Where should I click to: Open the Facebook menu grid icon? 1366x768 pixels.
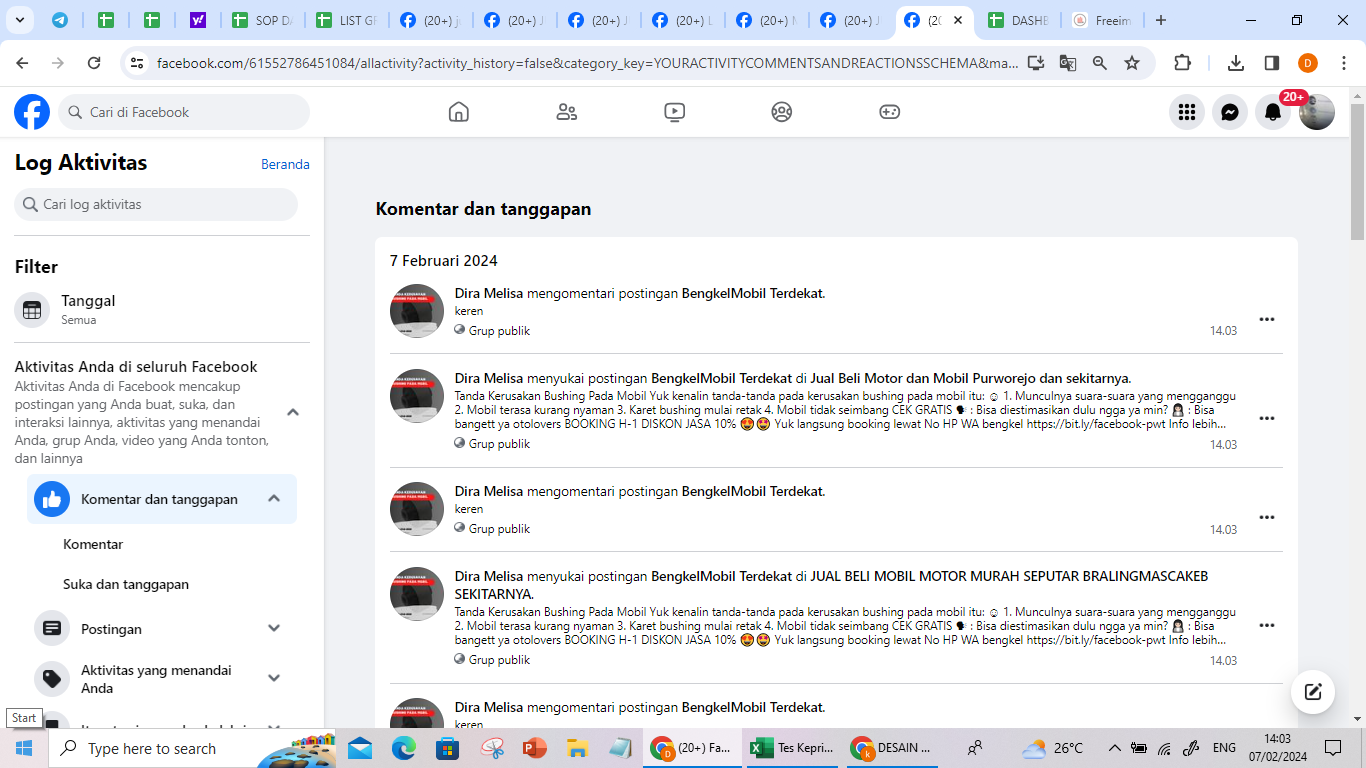point(1187,112)
